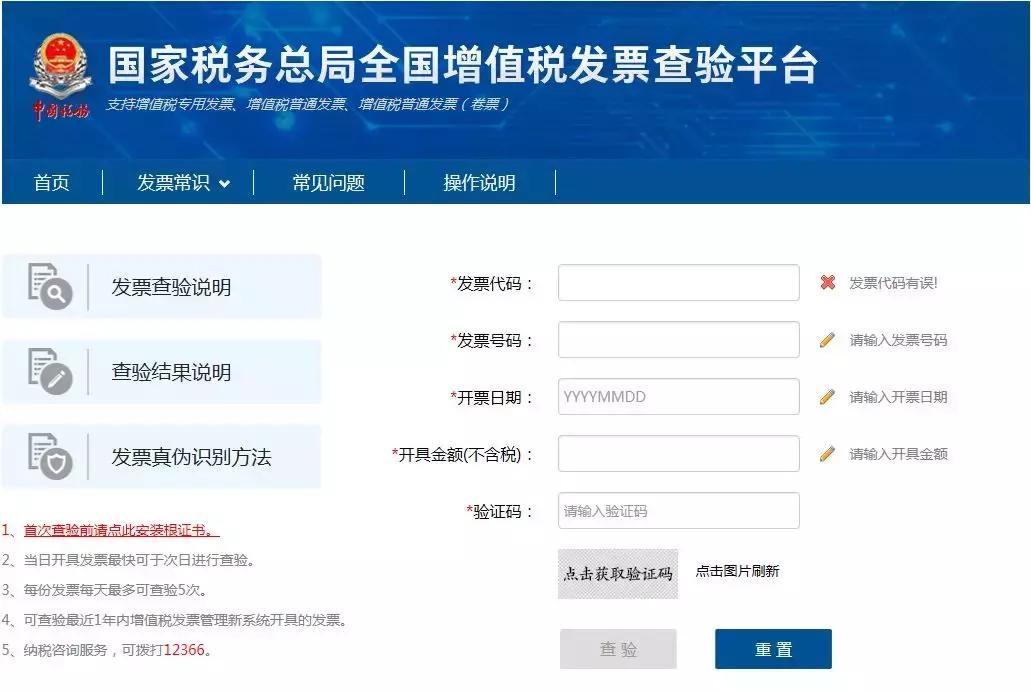Click the pencil icon beside 开具金额 hint
This screenshot has height=691, width=1031.
(827, 454)
